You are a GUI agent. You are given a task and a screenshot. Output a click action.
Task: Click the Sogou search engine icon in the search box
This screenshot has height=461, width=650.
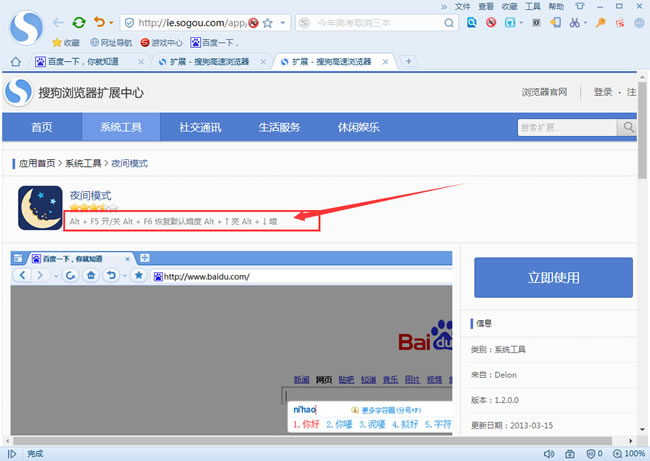304,23
